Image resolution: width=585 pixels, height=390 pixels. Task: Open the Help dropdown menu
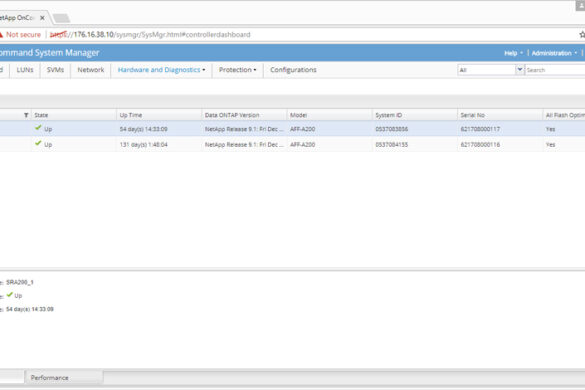pyautogui.click(x=513, y=53)
